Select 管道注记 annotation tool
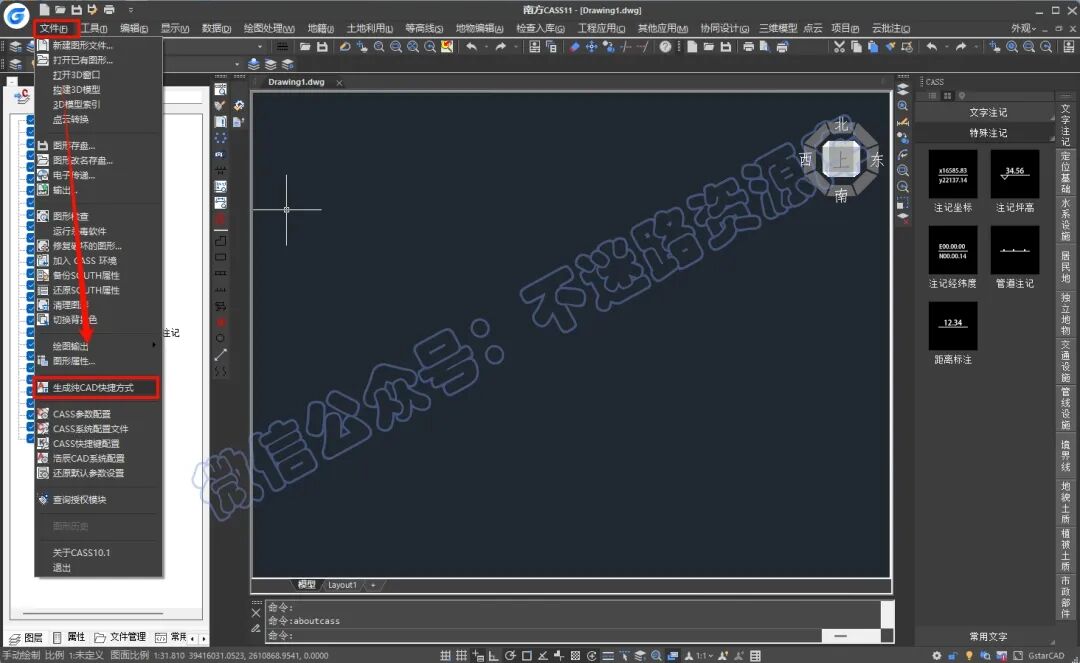Viewport: 1080px width, 663px height. (1015, 250)
